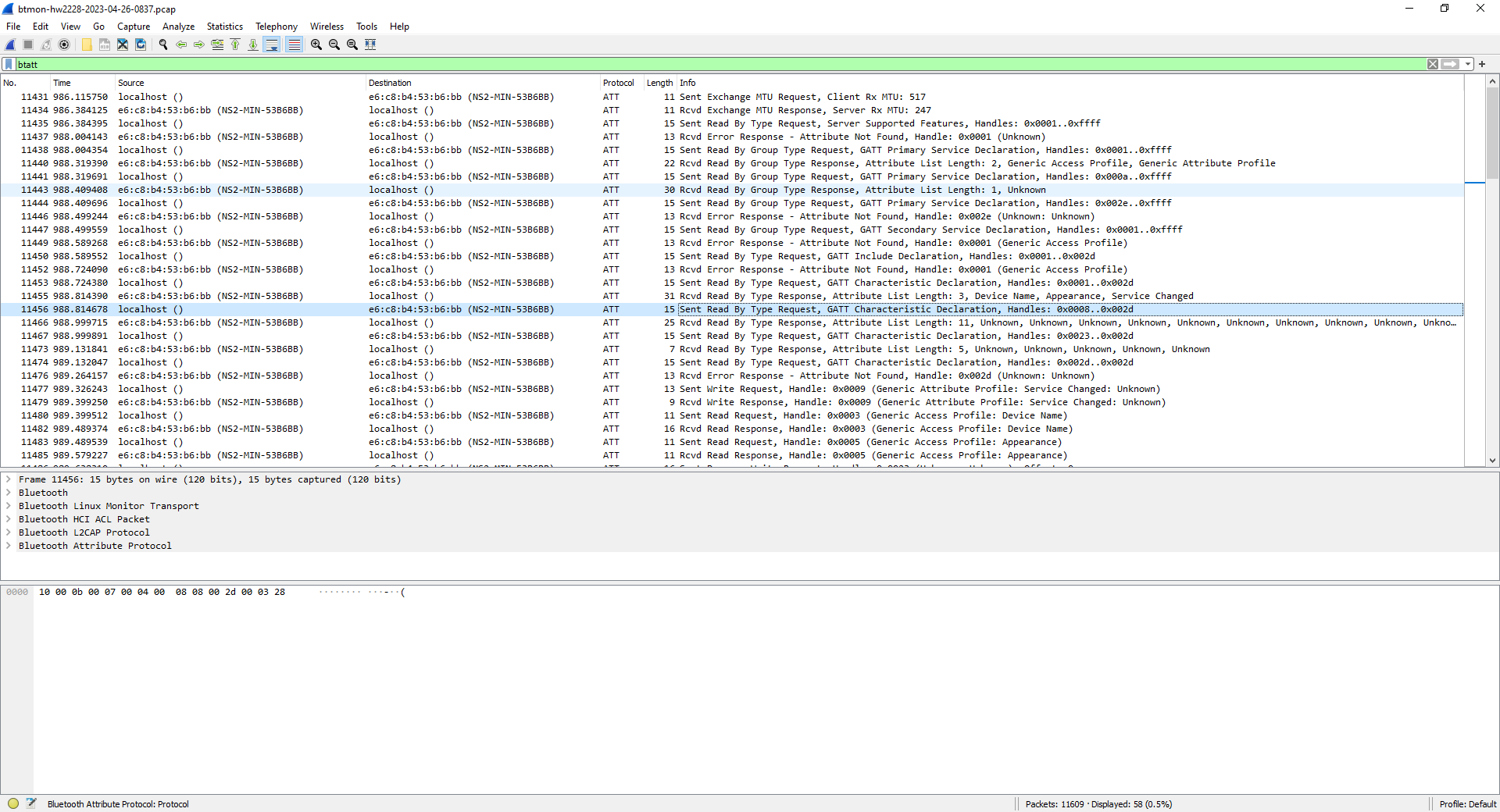Sort by the No. column header

coord(25,83)
